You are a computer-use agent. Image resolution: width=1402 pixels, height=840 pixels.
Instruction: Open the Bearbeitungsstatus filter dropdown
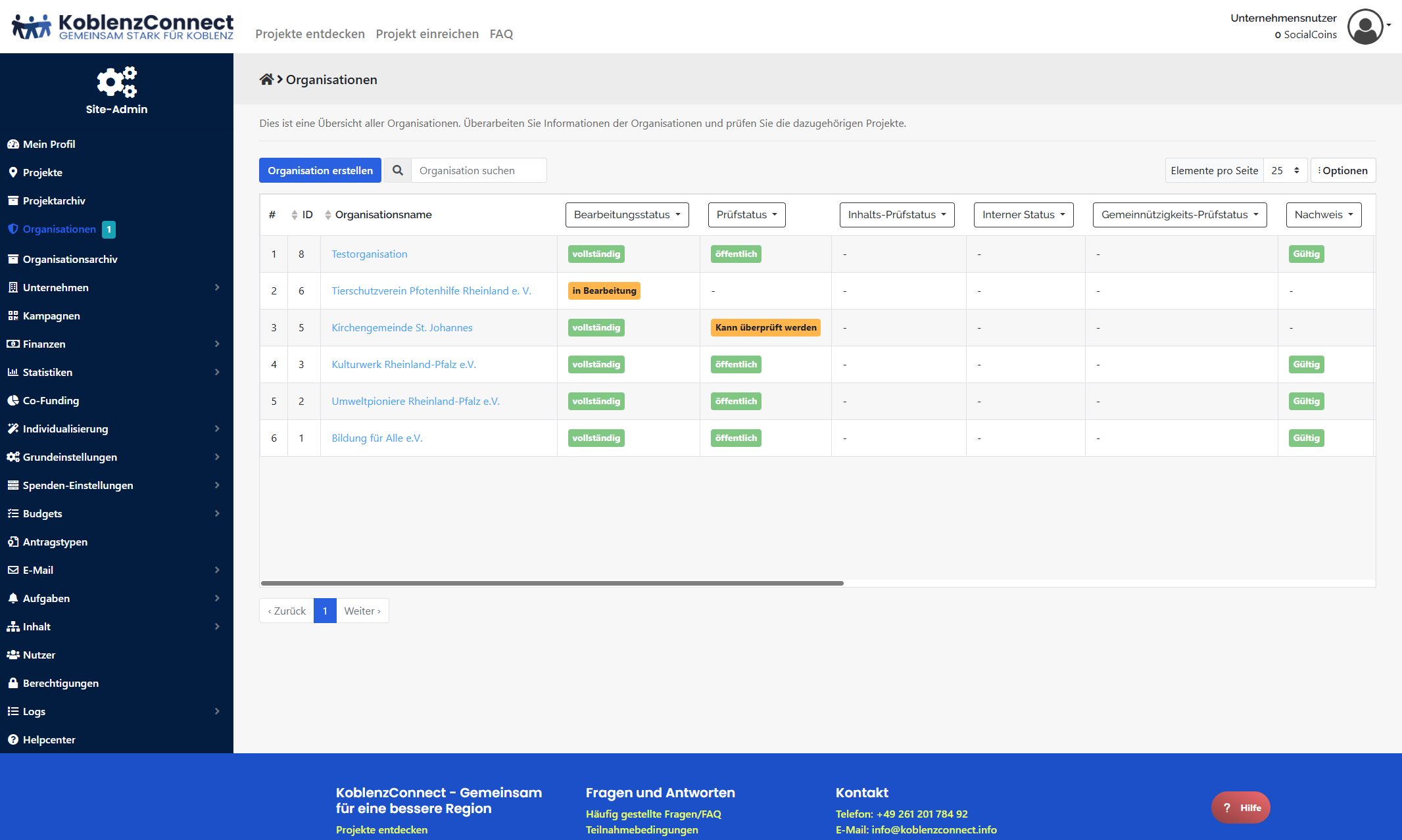click(627, 215)
